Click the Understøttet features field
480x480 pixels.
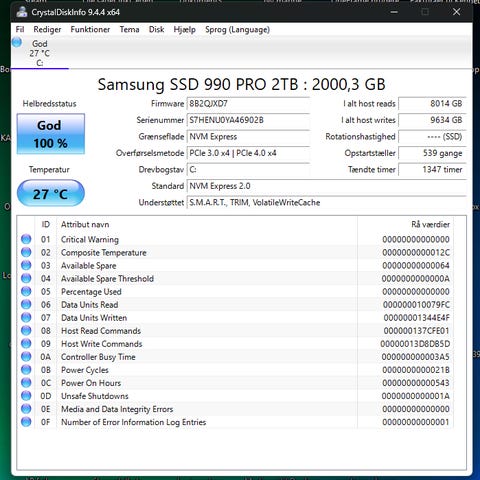(327, 202)
